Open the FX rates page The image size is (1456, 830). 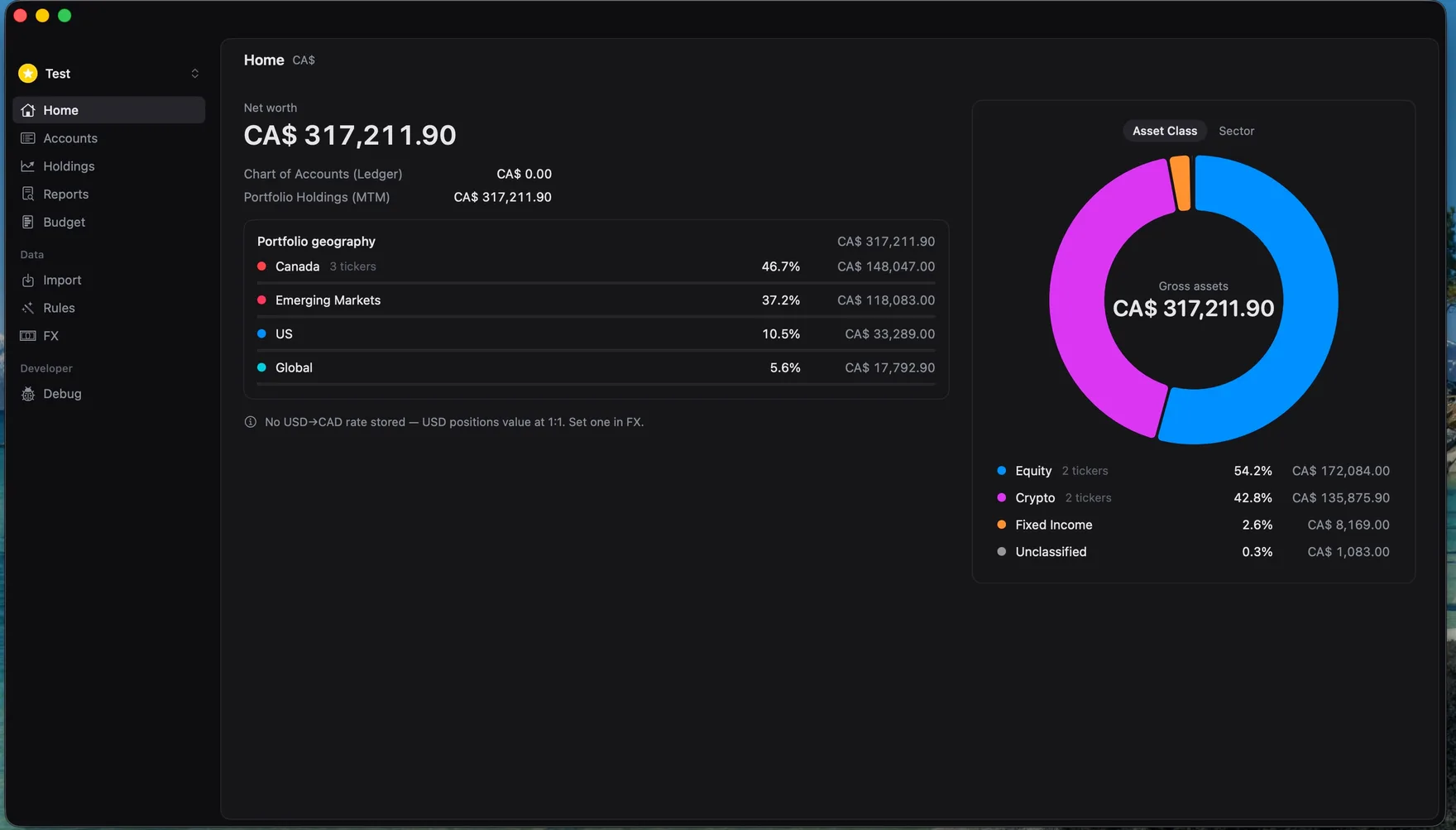click(109, 336)
